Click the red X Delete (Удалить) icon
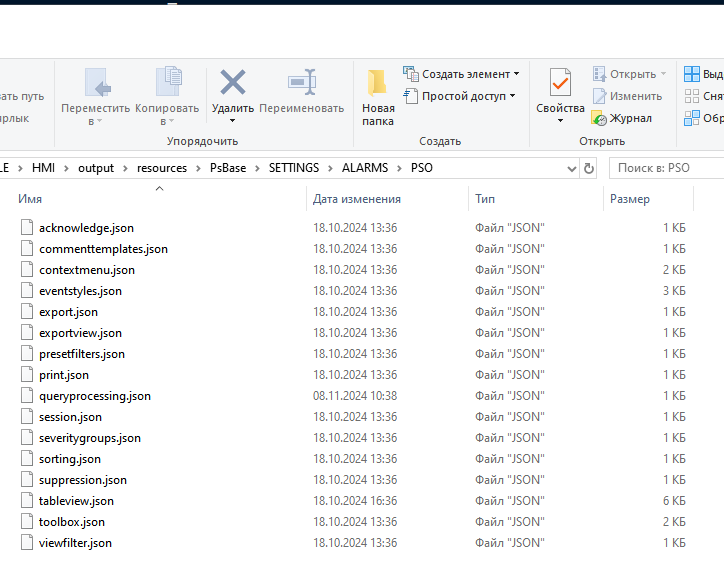 [x=232, y=82]
